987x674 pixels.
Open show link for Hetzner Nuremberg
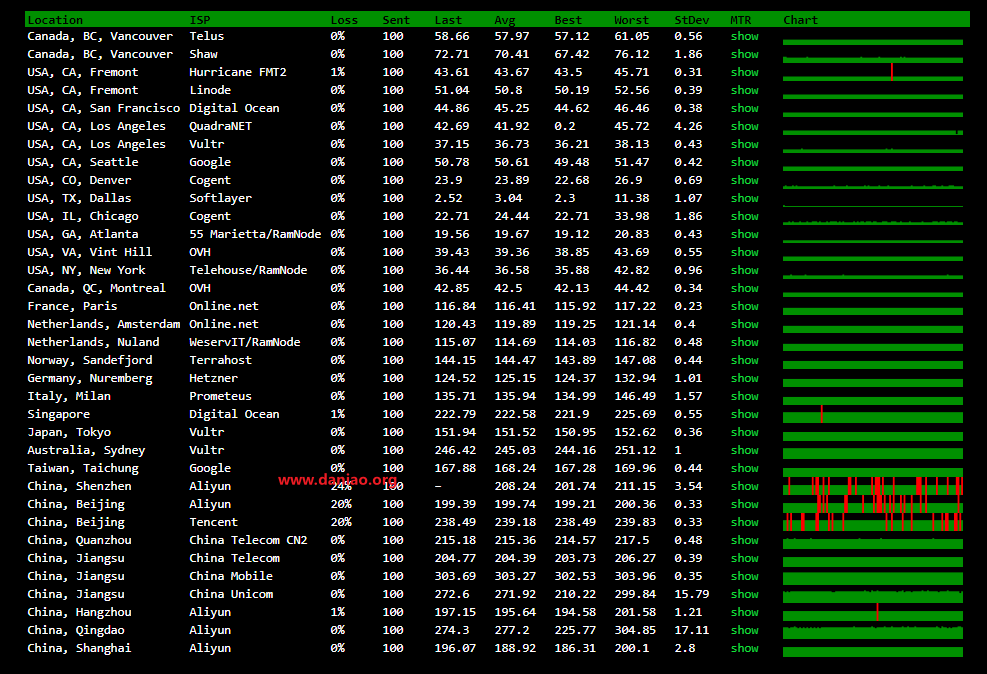(744, 378)
